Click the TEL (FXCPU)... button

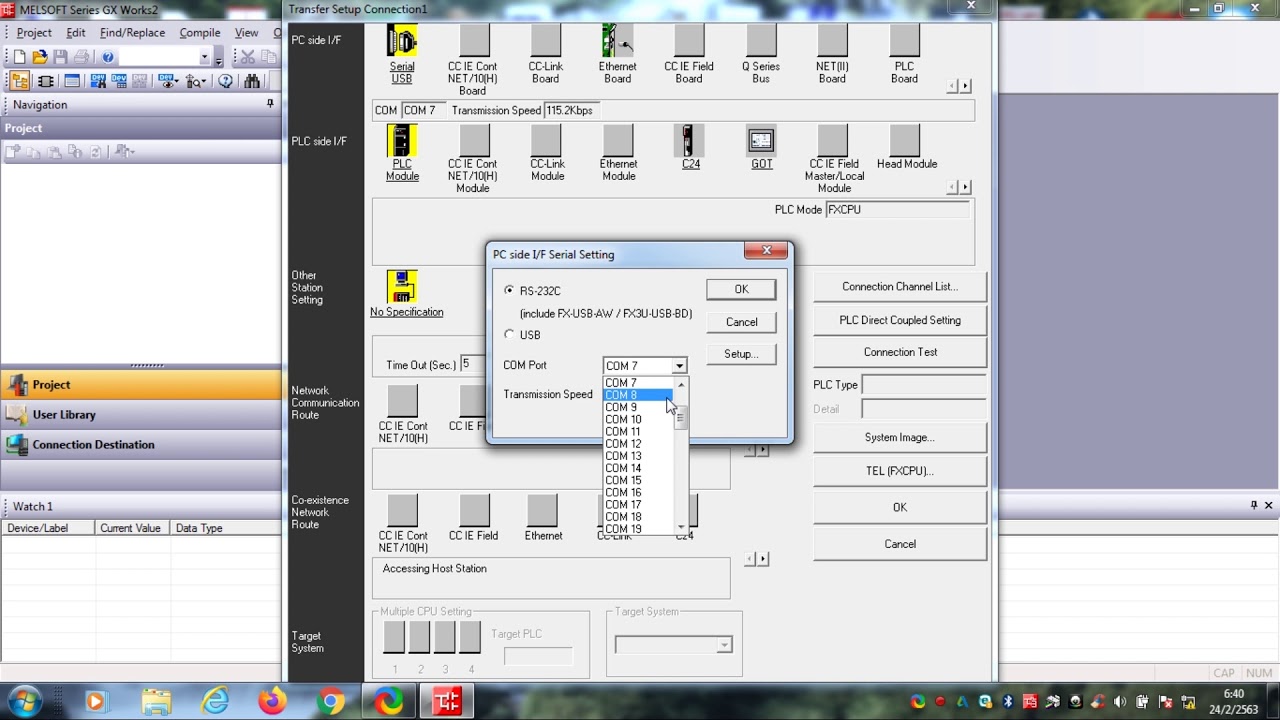900,471
